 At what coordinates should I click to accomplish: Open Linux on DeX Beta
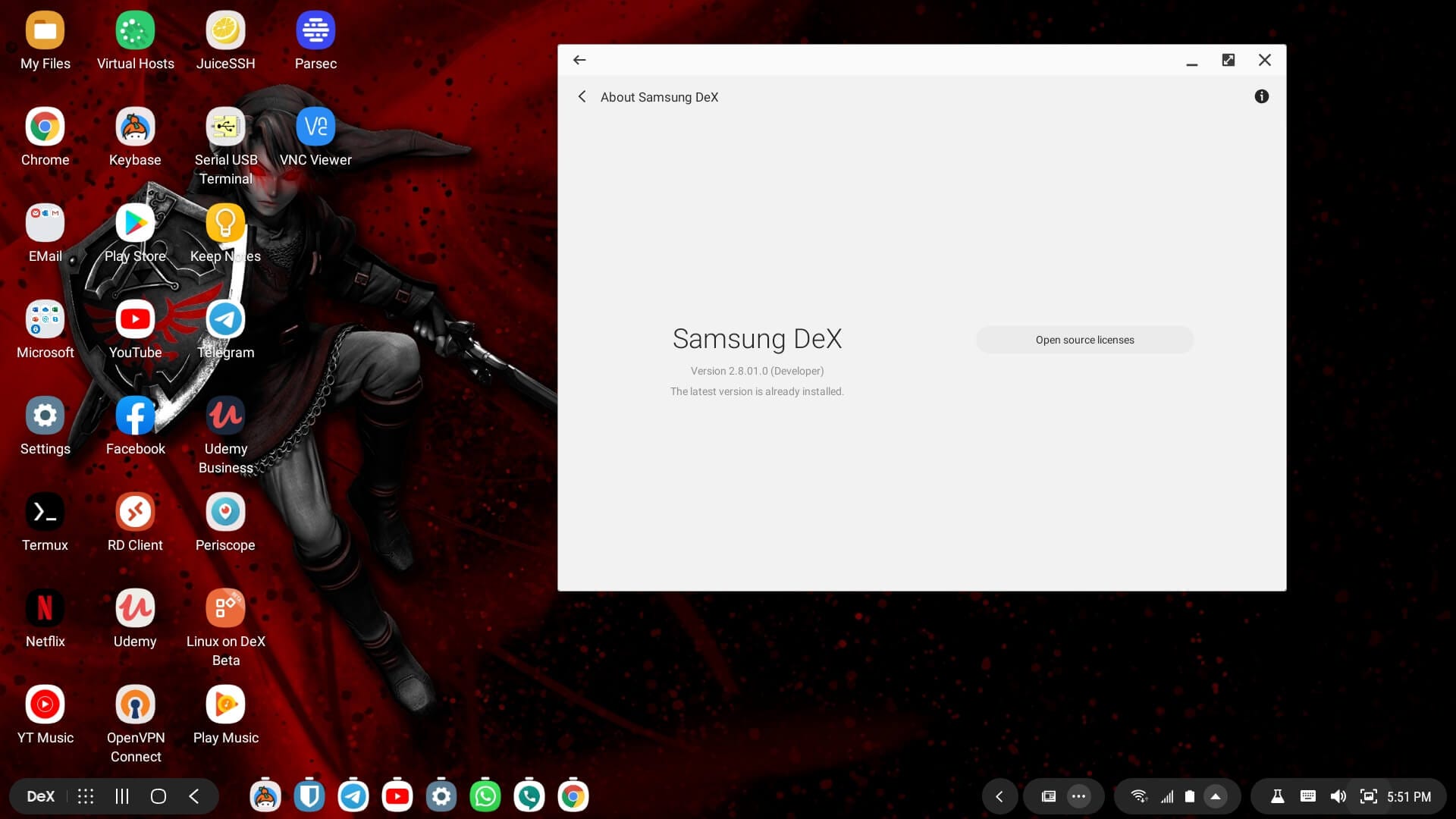point(225,607)
